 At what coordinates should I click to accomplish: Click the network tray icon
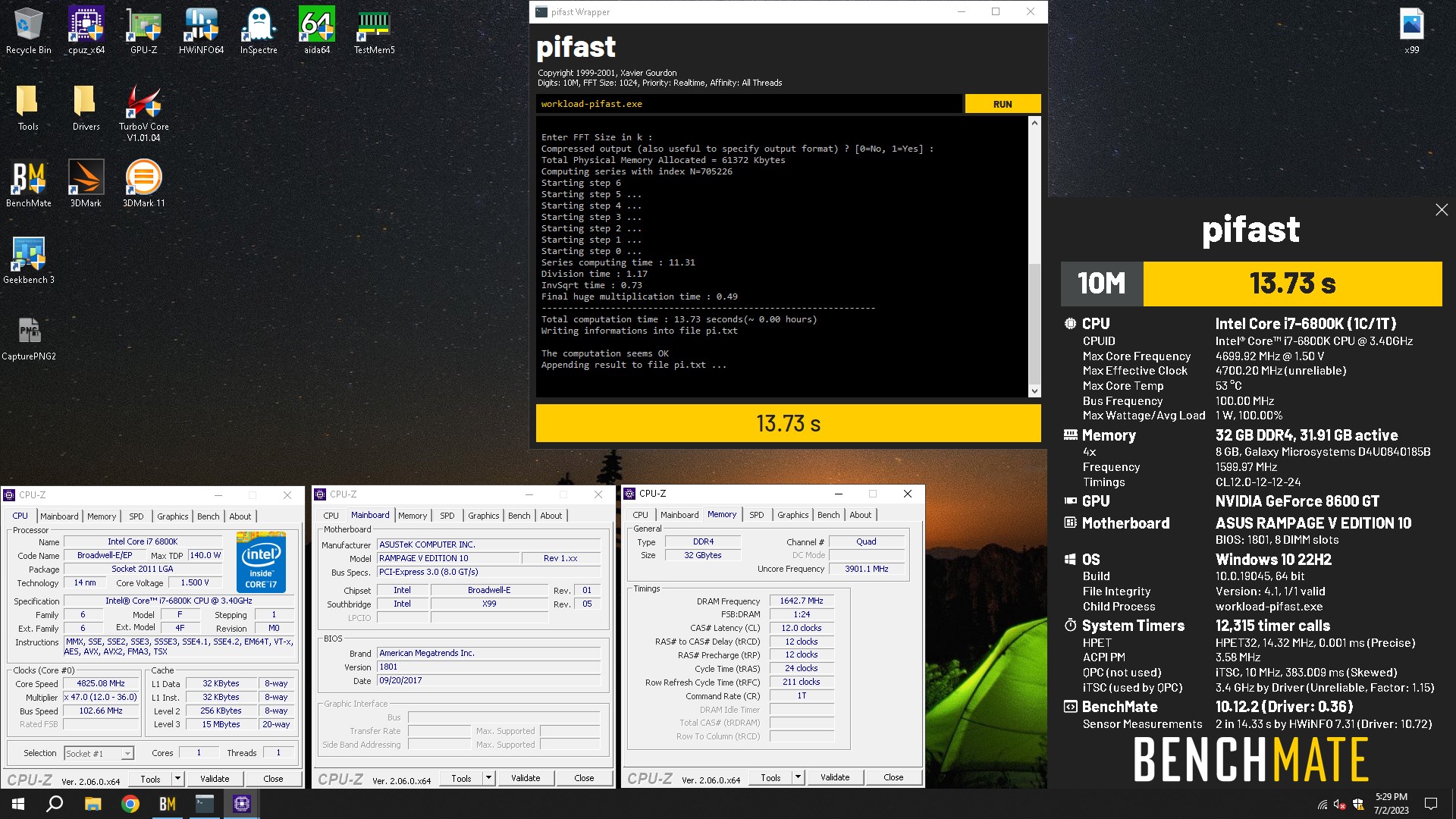1322,805
